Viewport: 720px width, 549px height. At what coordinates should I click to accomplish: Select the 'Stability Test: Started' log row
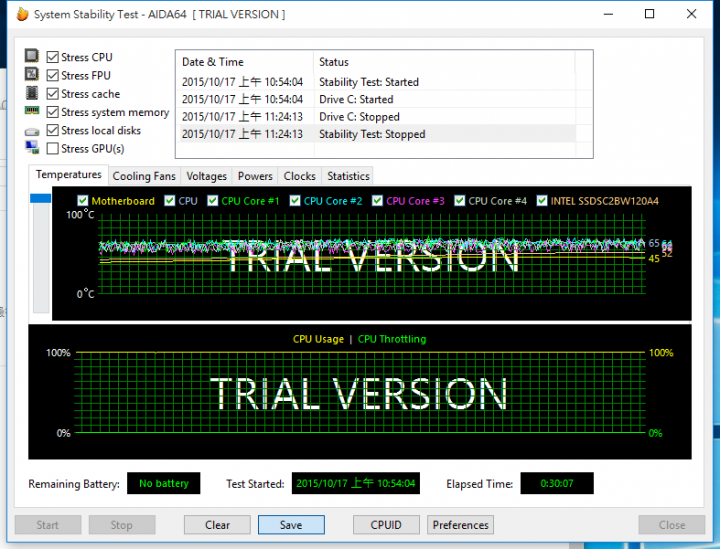377,82
